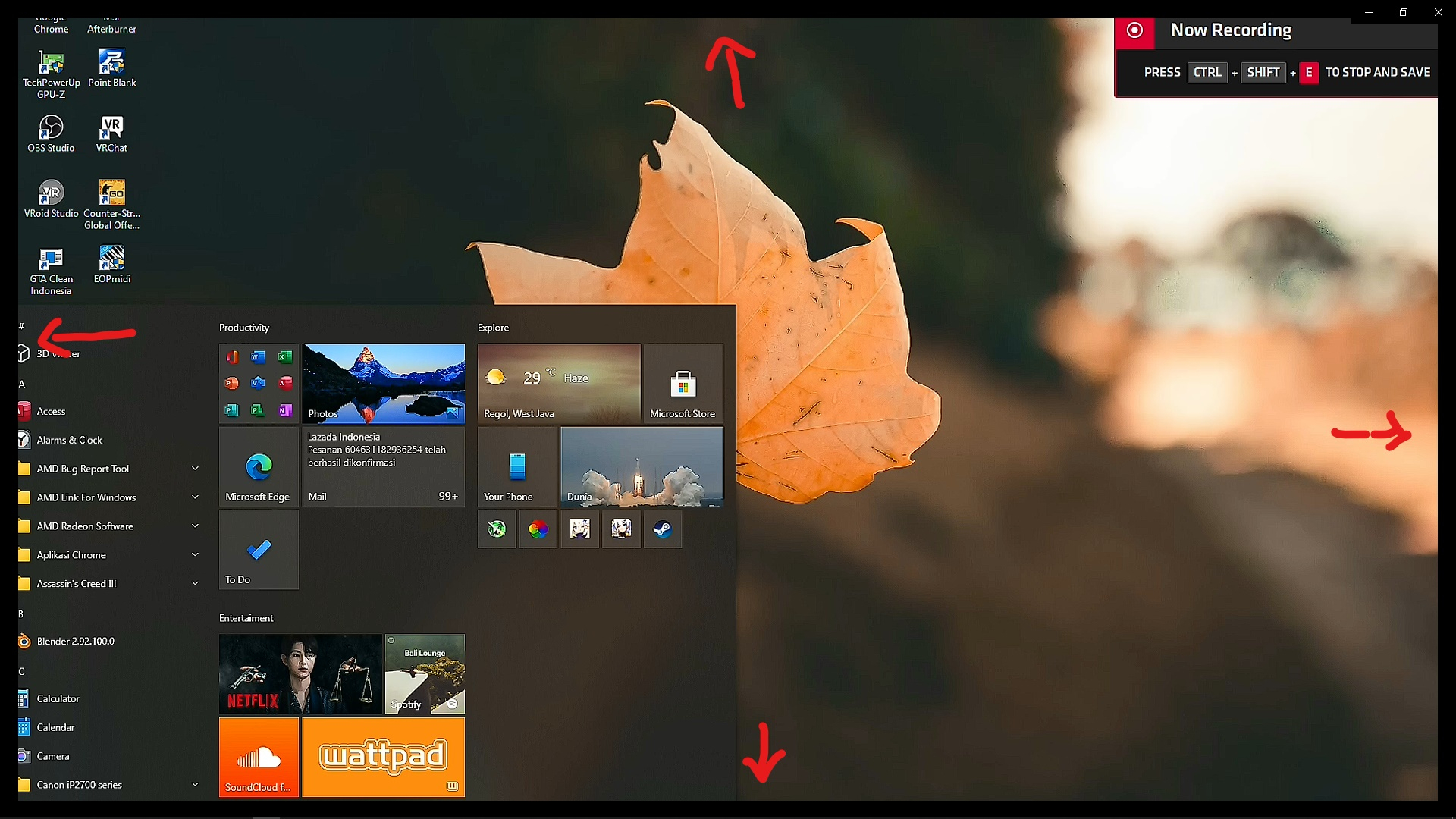This screenshot has height=819, width=1456.
Task: Open Blender 2.92.100.0 from app list
Action: point(76,642)
